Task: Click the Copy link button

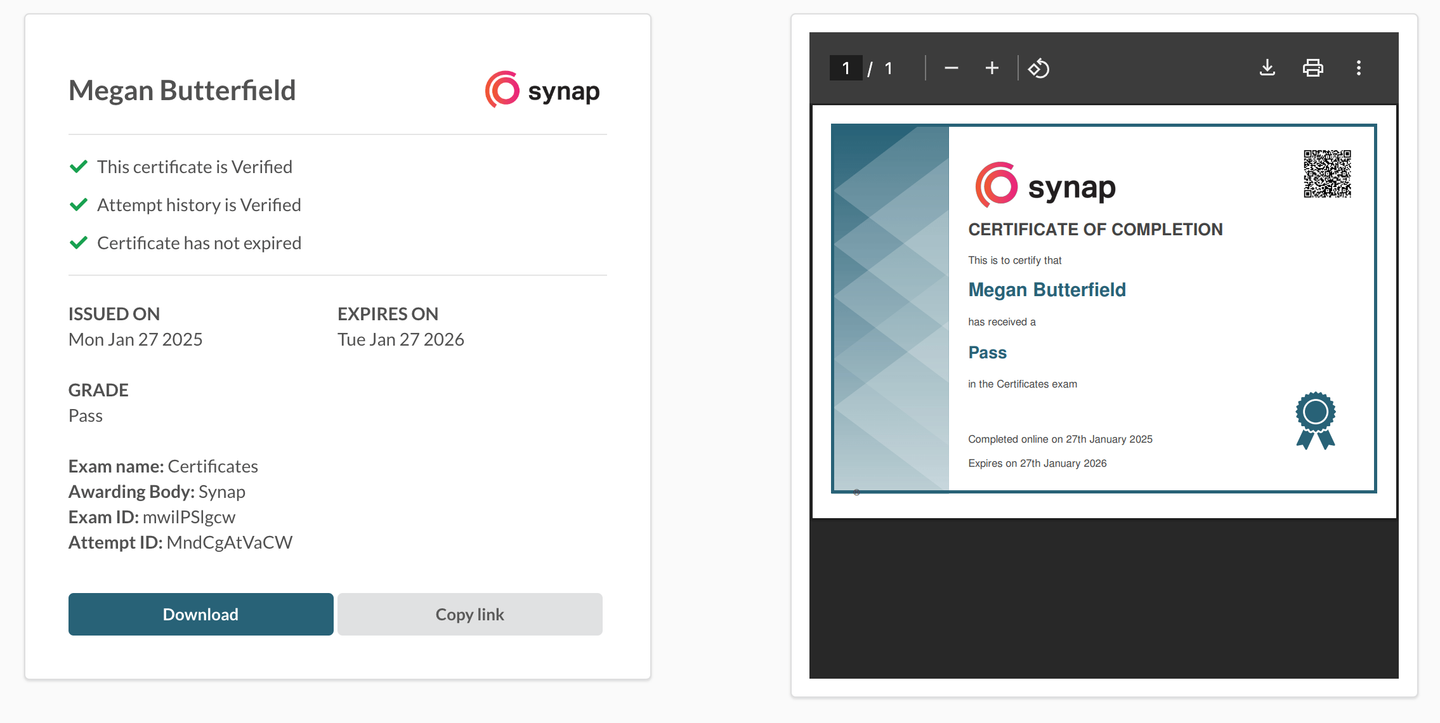Action: (469, 614)
